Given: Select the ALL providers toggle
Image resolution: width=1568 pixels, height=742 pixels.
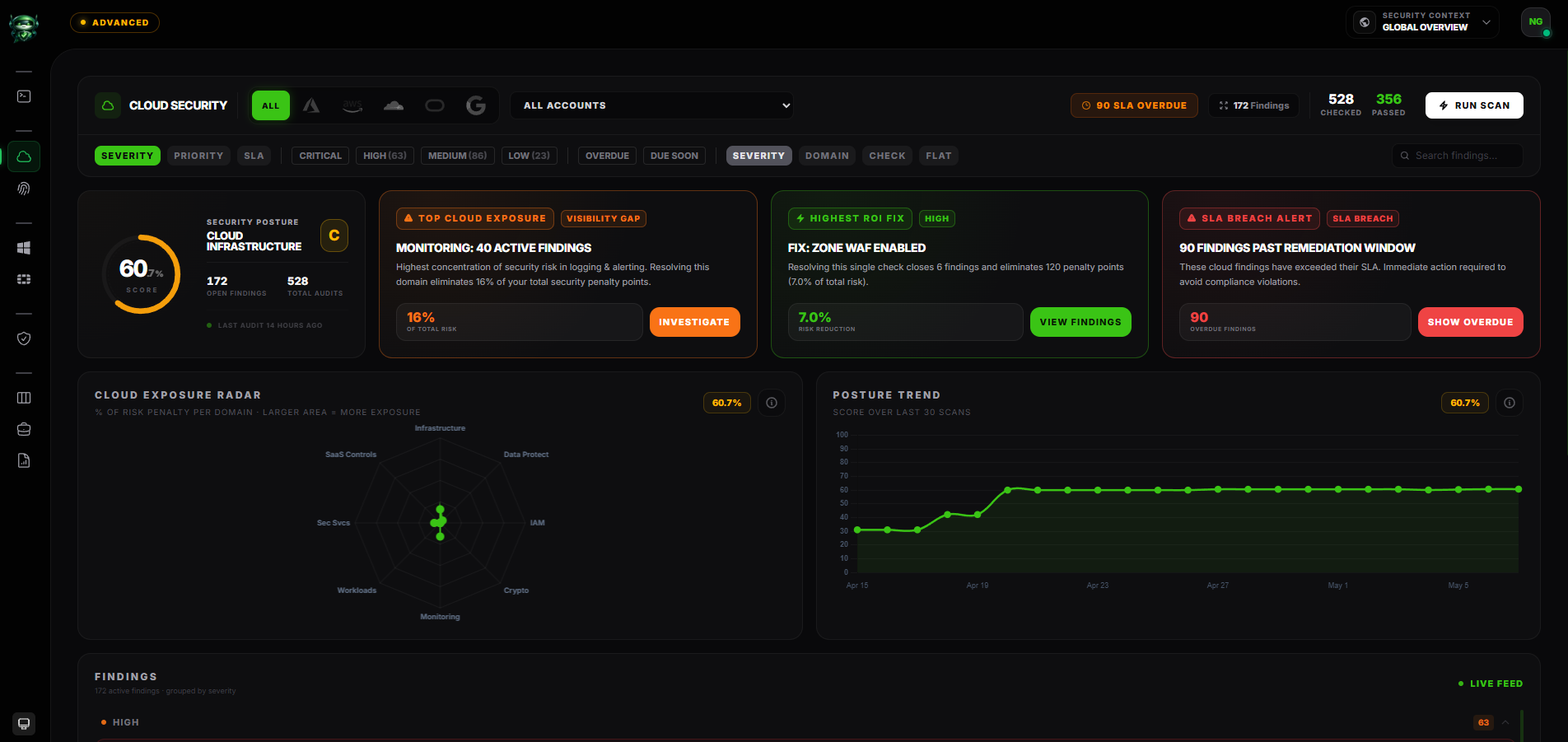Looking at the screenshot, I should 271,105.
